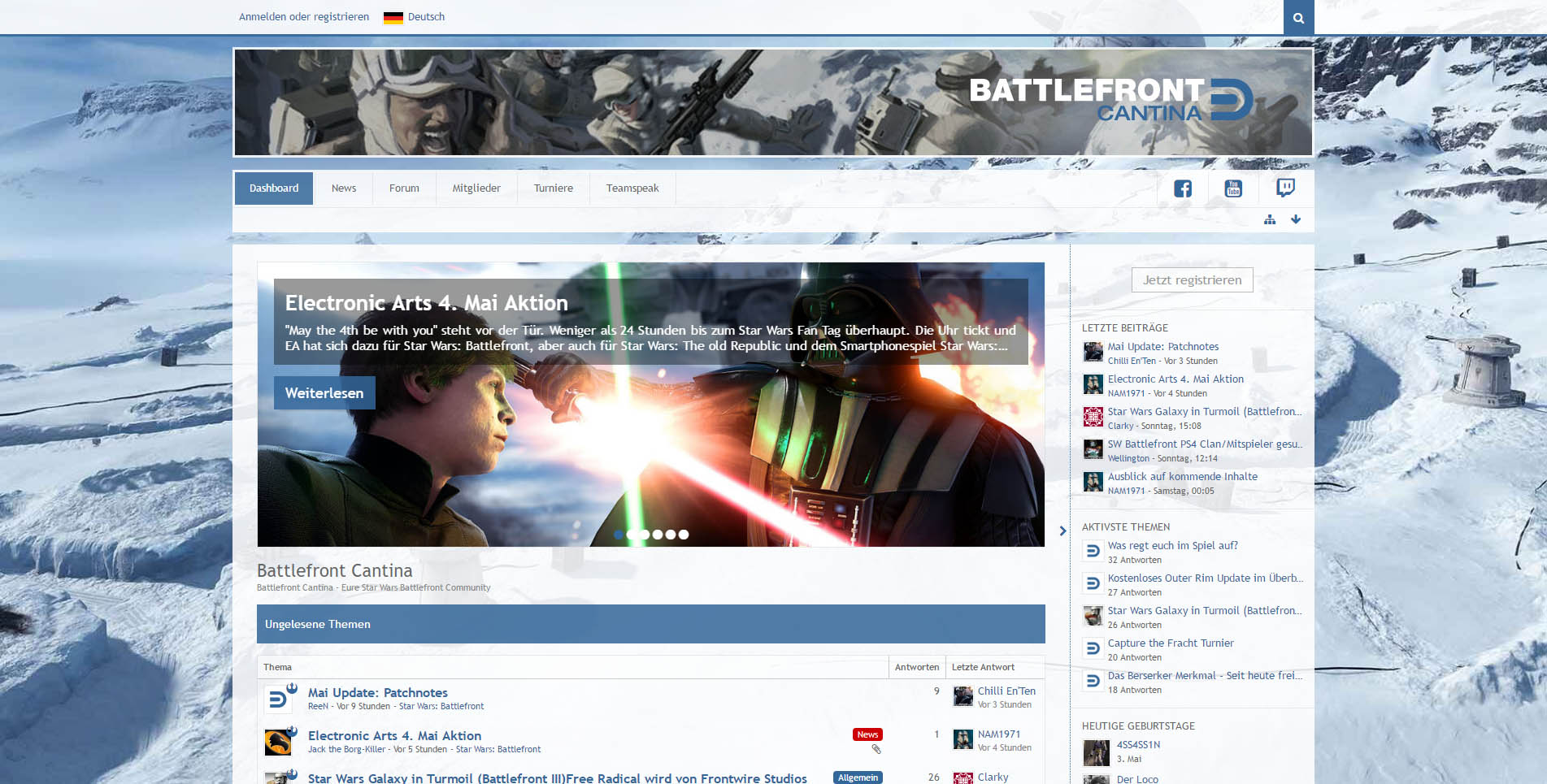The image size is (1547, 784).
Task: Open the News menu item
Action: (x=344, y=188)
